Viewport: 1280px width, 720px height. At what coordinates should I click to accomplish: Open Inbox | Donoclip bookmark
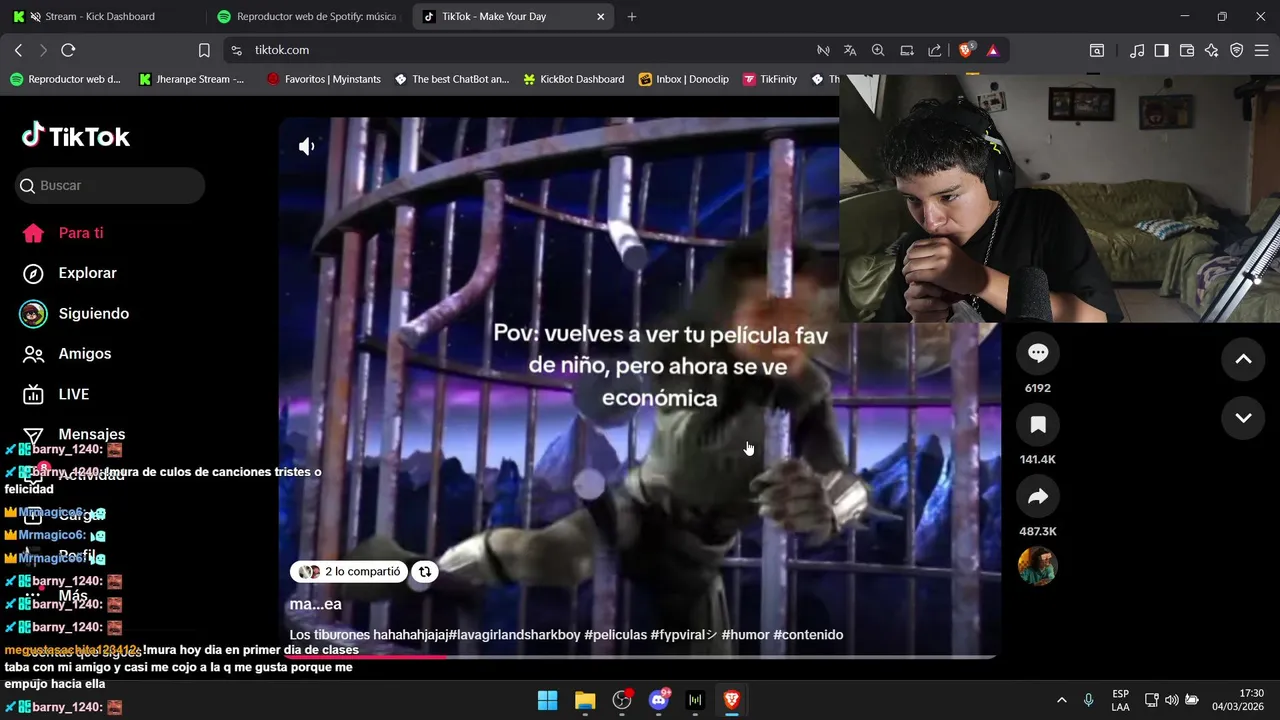pyautogui.click(x=684, y=79)
